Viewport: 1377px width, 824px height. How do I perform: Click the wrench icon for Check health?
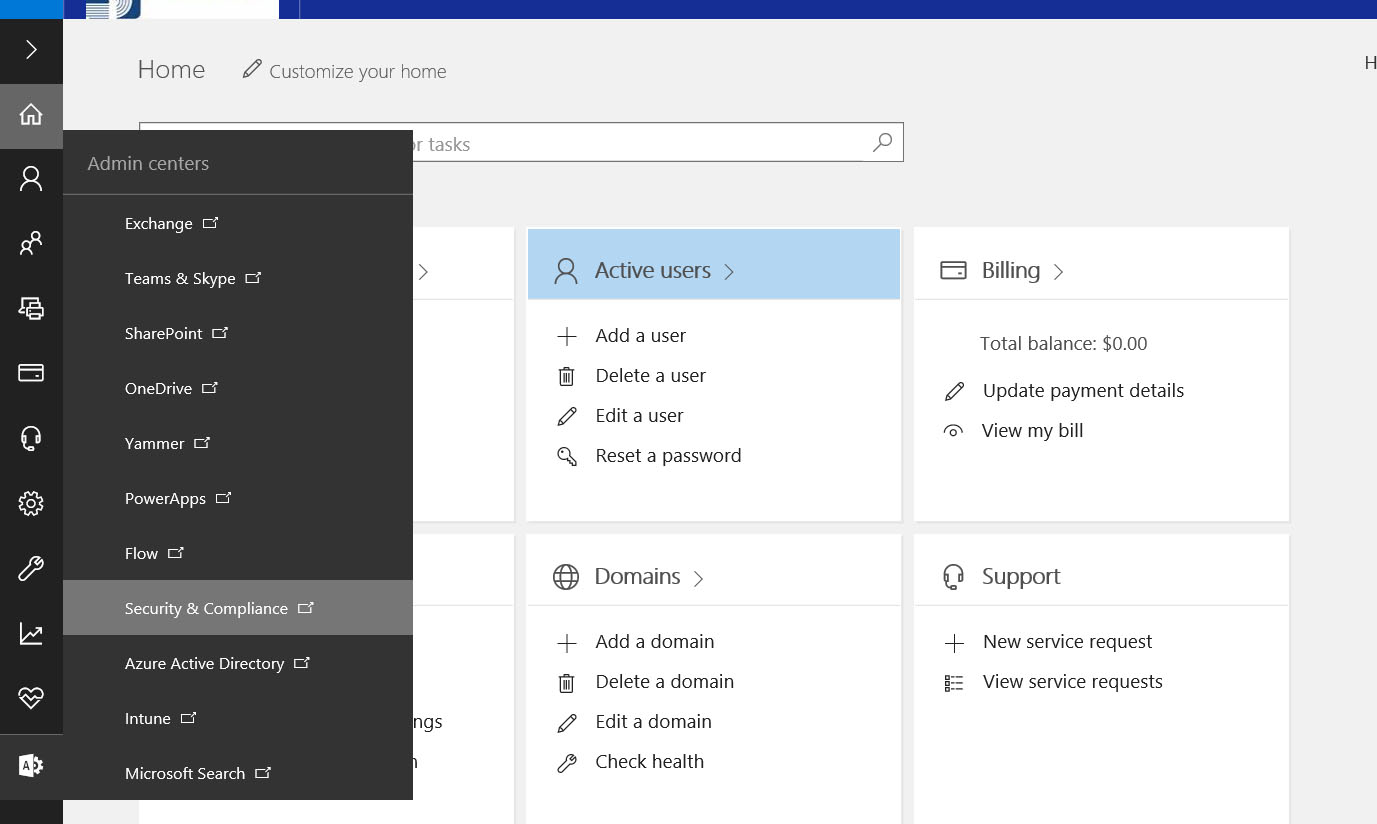pos(567,763)
